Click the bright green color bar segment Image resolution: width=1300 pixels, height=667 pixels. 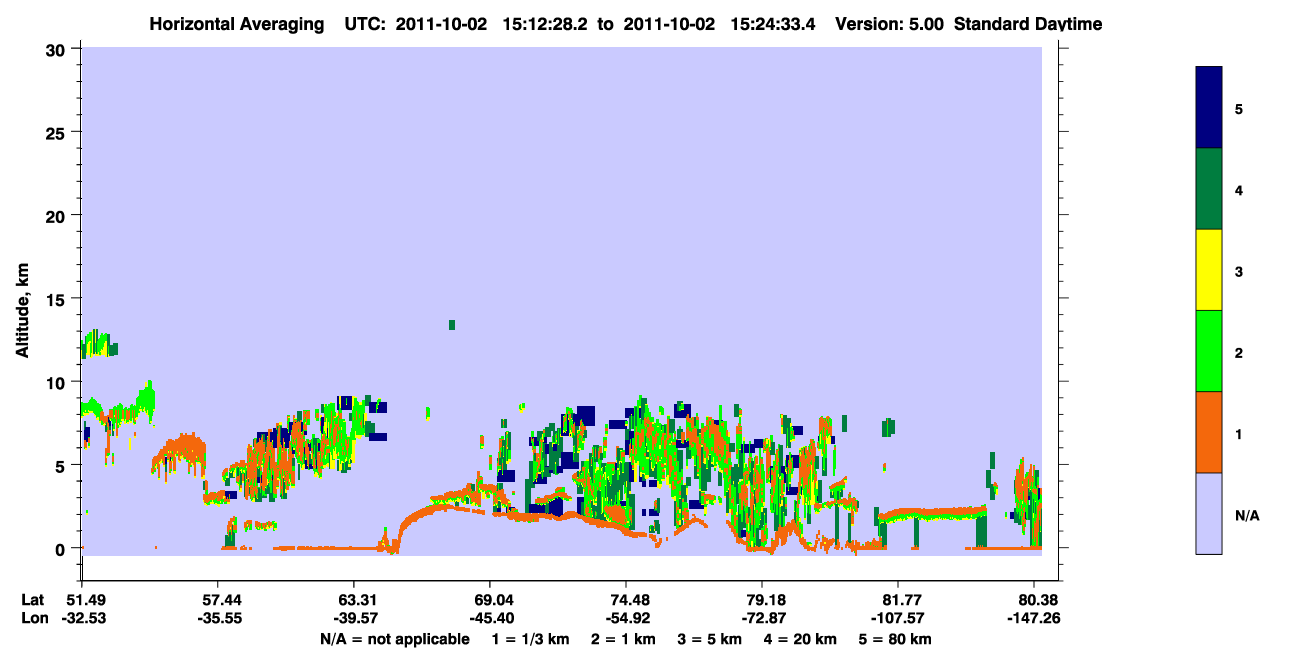(1209, 351)
